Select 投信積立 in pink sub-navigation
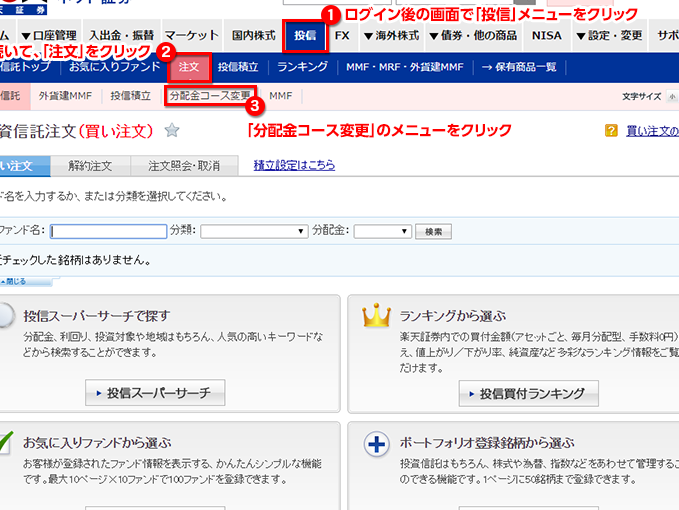 130,96
